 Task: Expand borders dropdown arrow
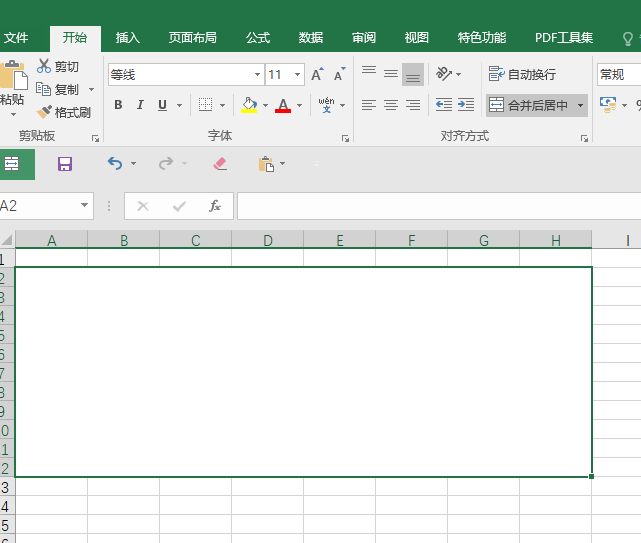pos(222,105)
